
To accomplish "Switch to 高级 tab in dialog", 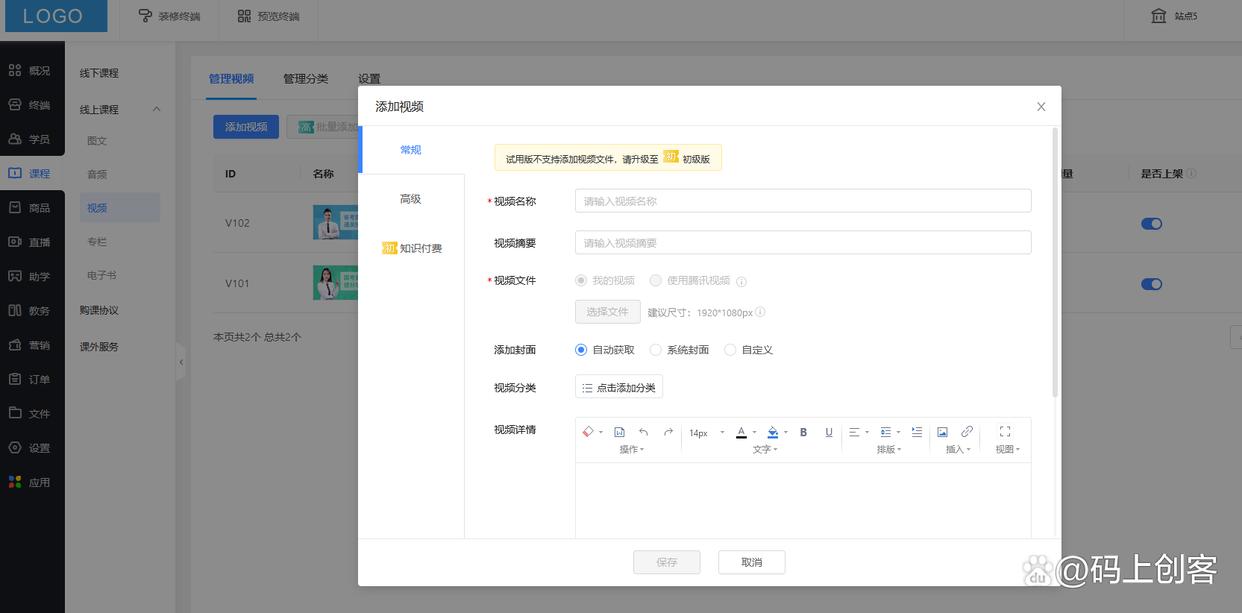I will tap(411, 199).
